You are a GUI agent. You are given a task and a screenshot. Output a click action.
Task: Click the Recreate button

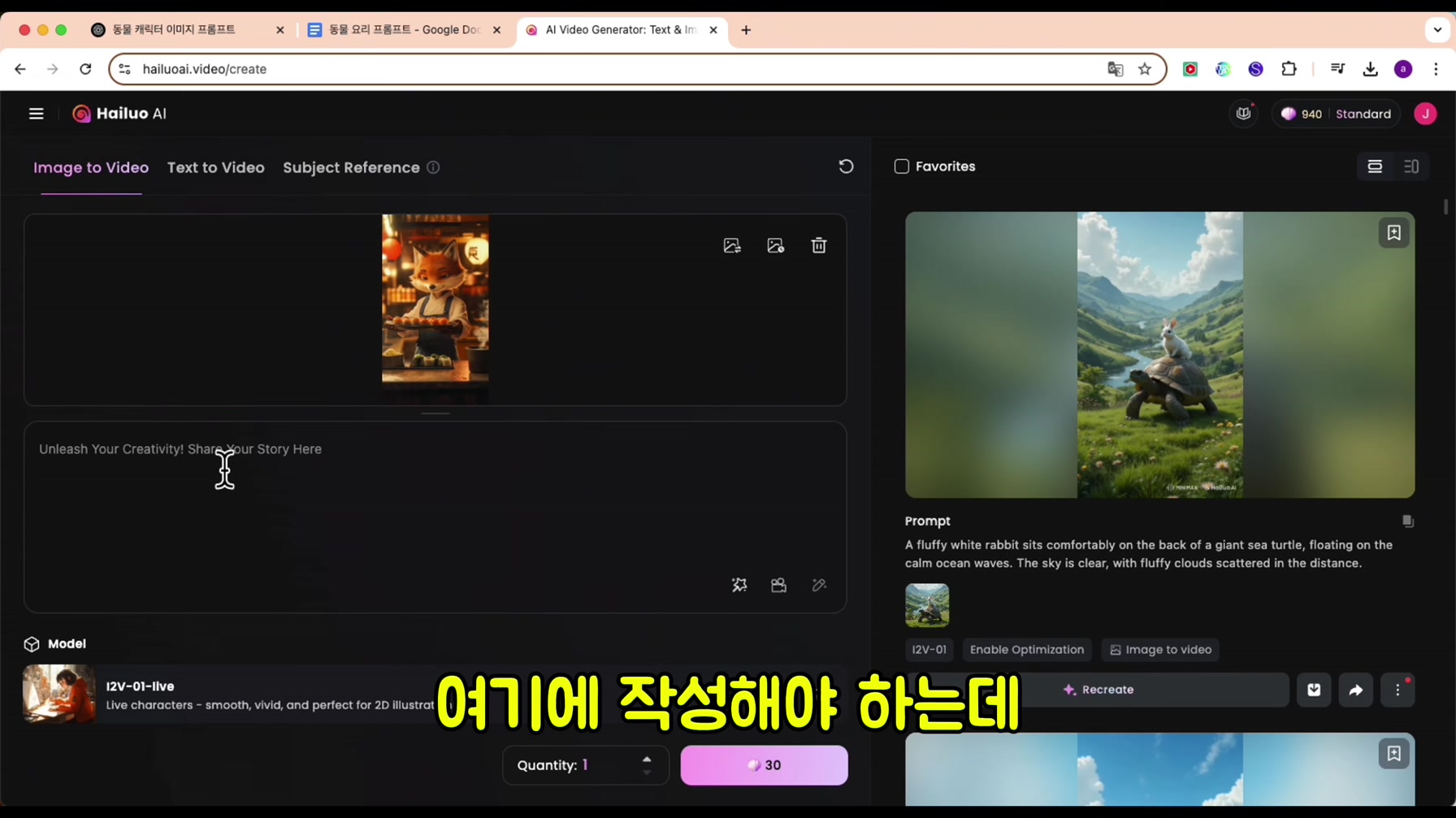pyautogui.click(x=1098, y=690)
